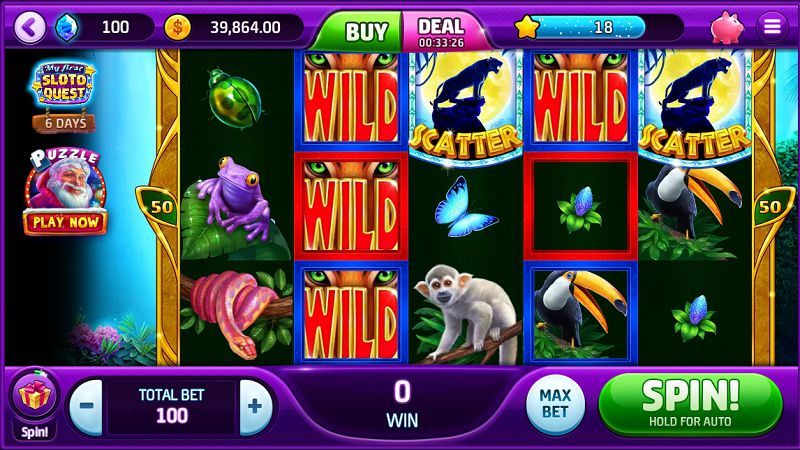Tap the white monkey reel symbol
The height and width of the screenshot is (450, 800).
(468, 312)
